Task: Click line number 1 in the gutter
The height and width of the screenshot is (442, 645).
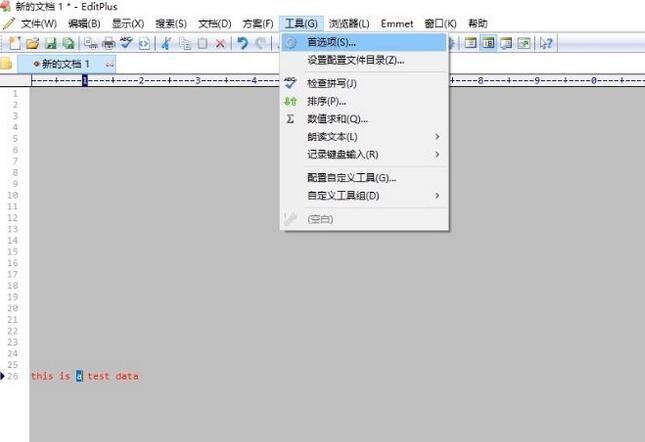Action: 15,93
